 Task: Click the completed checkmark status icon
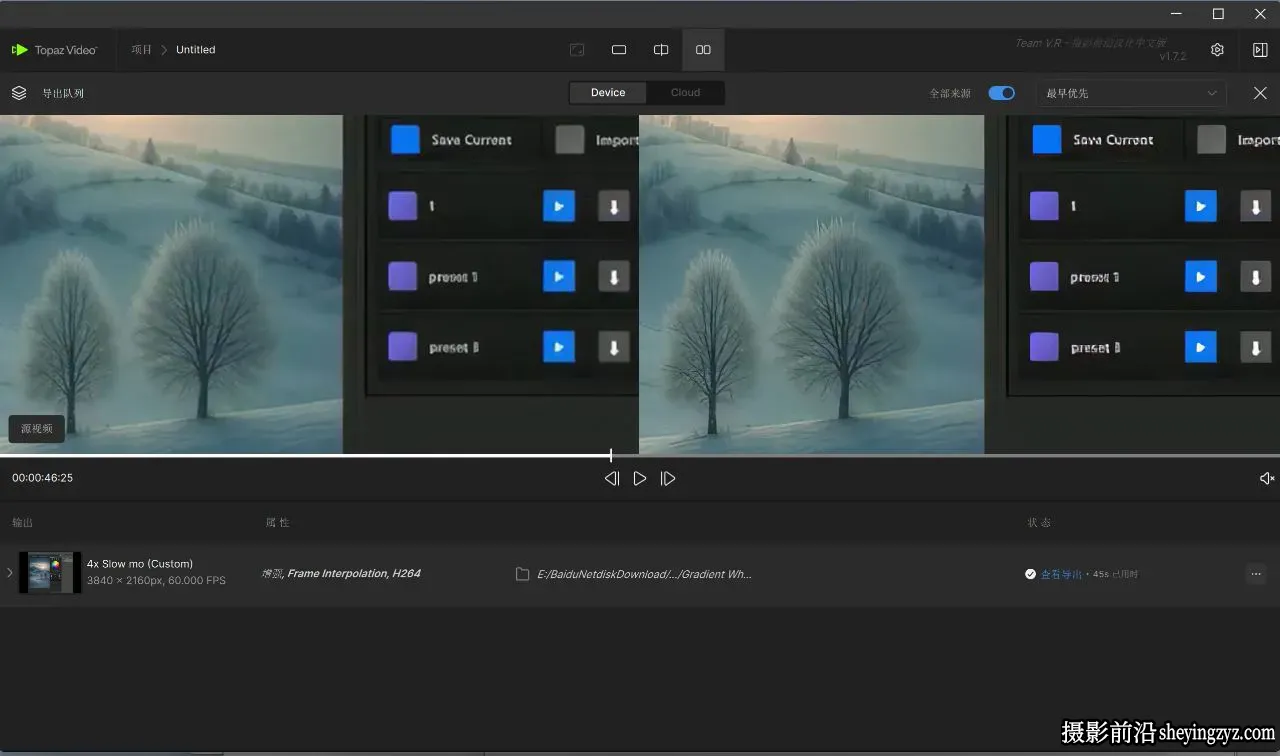(x=1030, y=574)
